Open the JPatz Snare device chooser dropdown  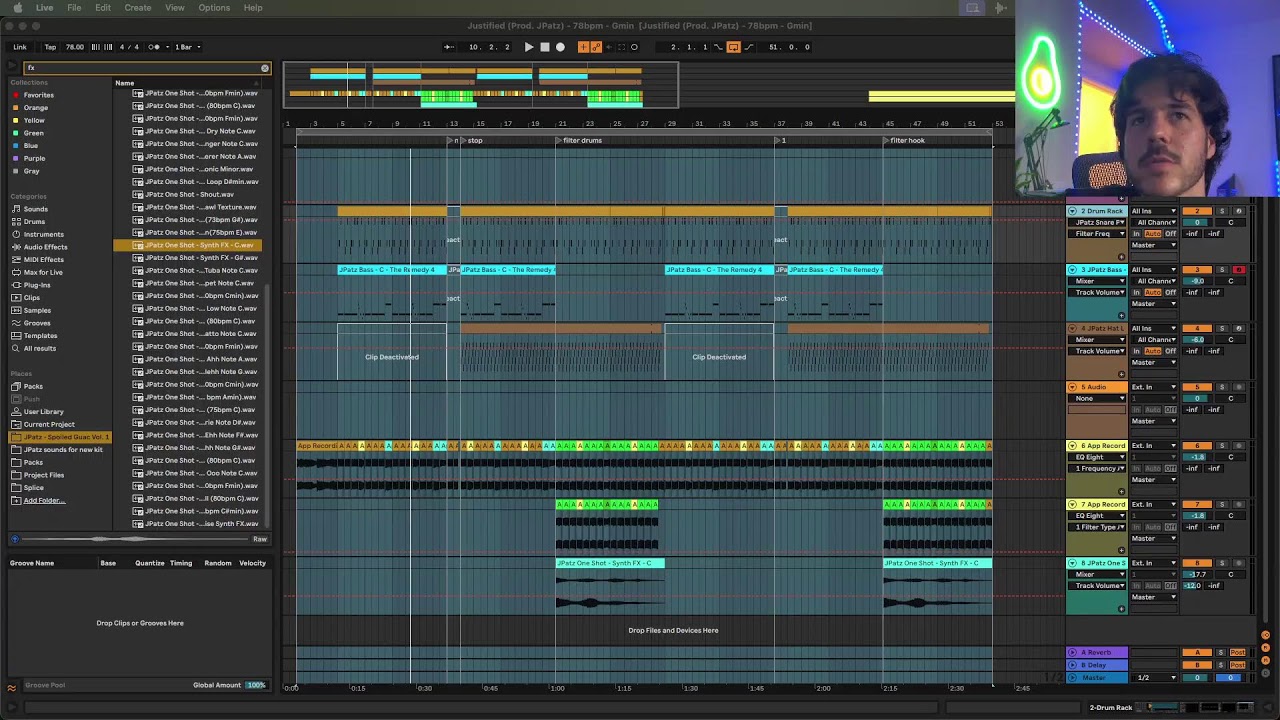(1097, 222)
